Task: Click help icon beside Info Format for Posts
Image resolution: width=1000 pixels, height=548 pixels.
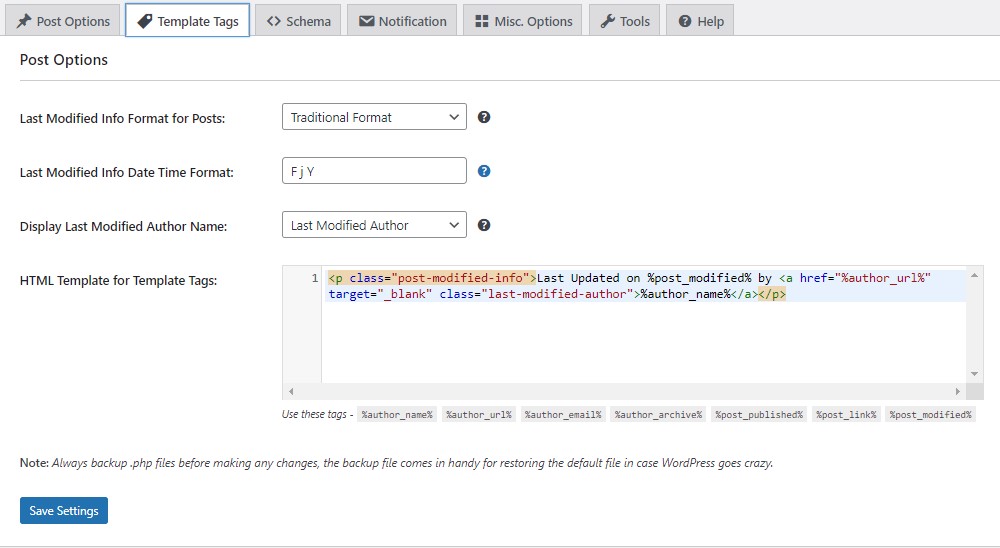Action: (484, 117)
